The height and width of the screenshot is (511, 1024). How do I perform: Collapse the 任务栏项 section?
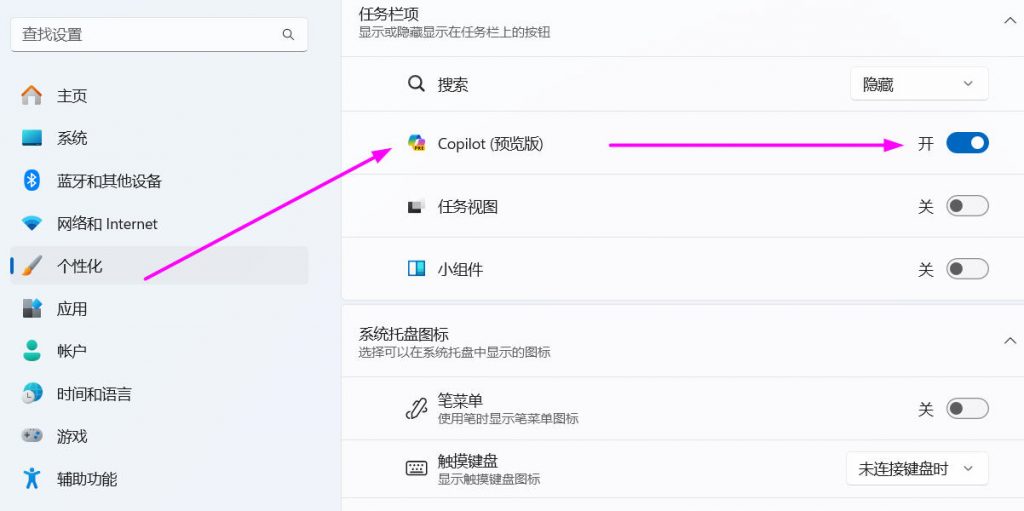pyautogui.click(x=1009, y=20)
